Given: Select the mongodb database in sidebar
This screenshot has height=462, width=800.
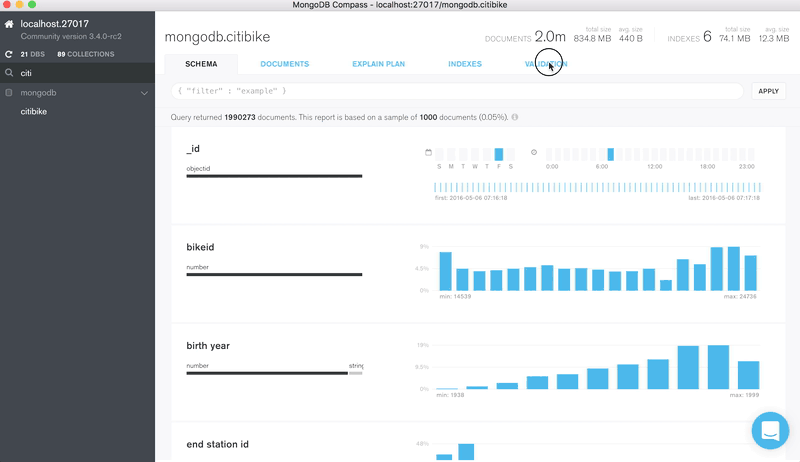Looking at the screenshot, I should tap(38, 93).
